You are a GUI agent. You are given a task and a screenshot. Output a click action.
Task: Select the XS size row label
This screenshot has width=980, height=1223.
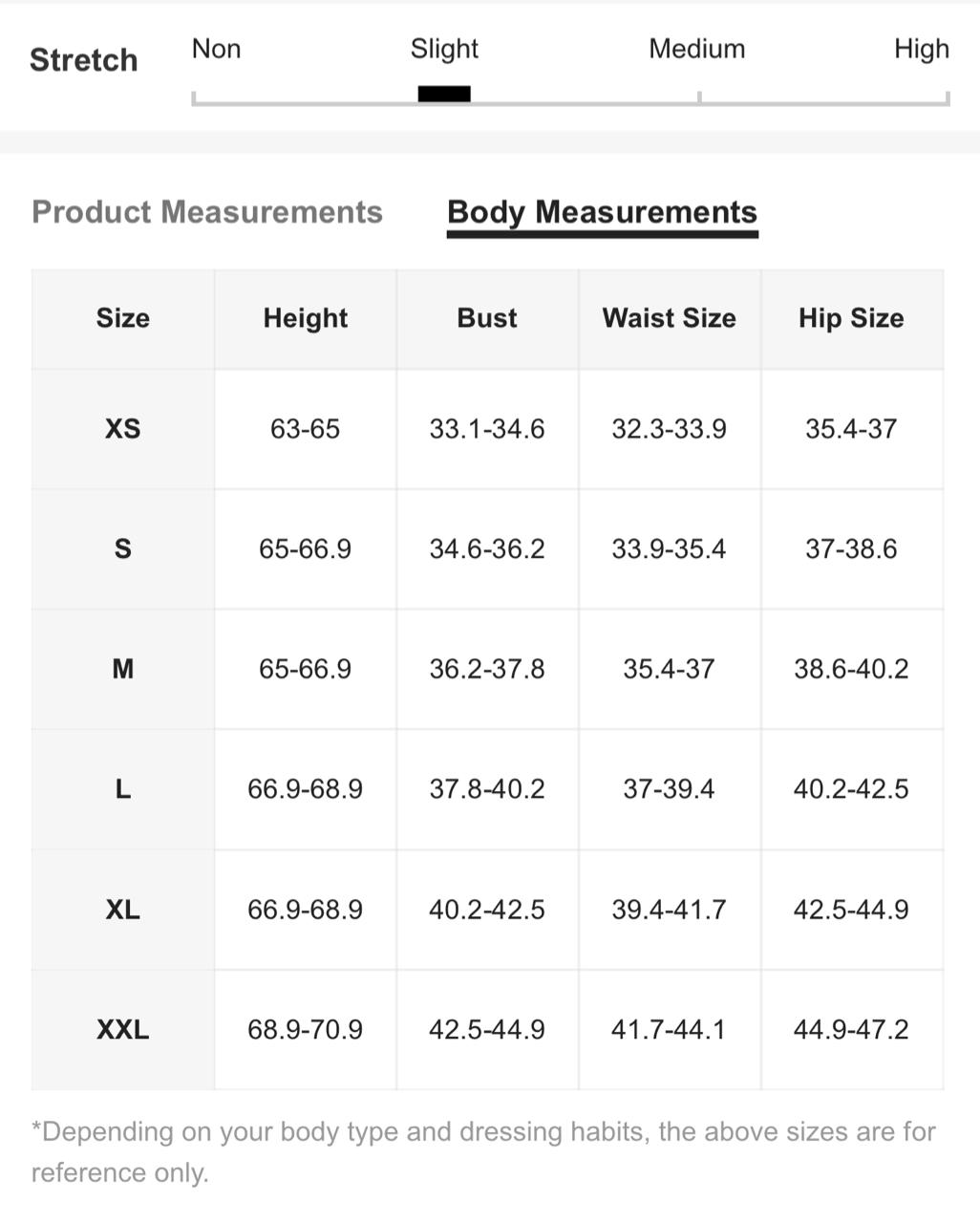pos(123,429)
